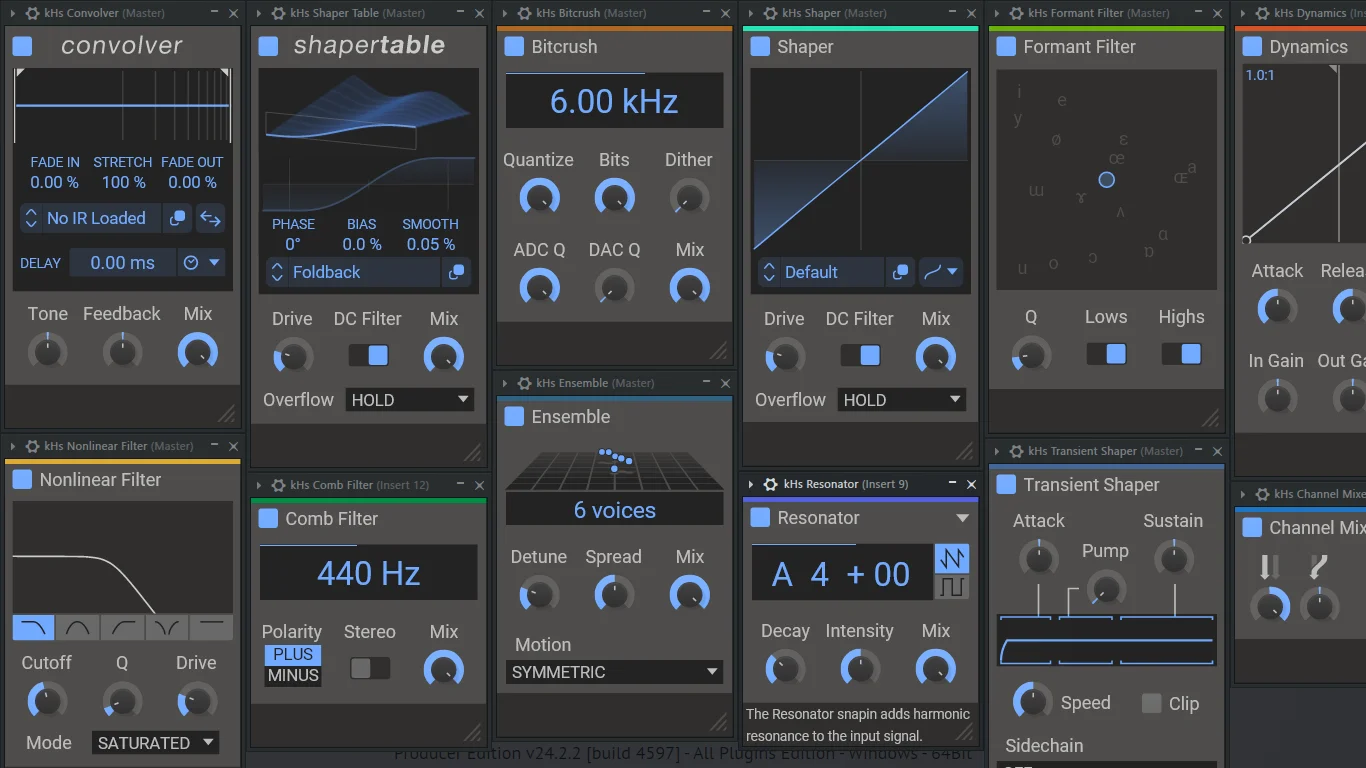The image size is (1366, 768).
Task: Click the Bitcrush Mix knob
Action: 689,288
